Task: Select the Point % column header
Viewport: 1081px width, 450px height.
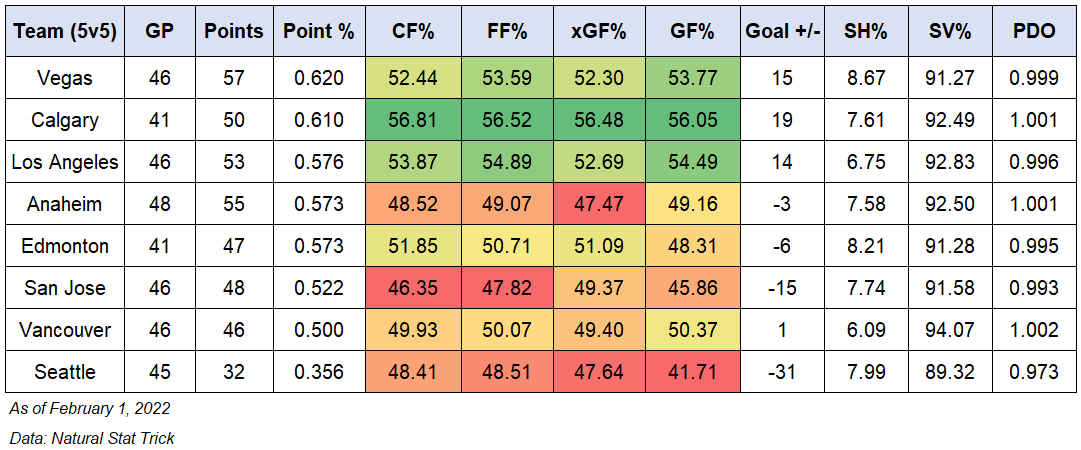Action: click(x=319, y=31)
